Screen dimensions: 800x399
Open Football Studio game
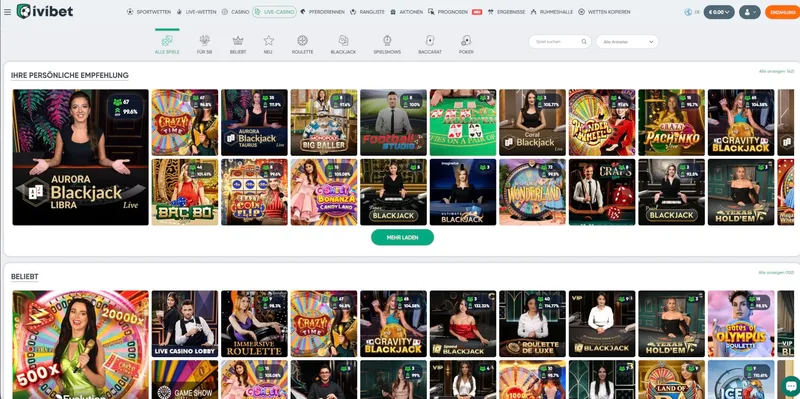[393, 122]
